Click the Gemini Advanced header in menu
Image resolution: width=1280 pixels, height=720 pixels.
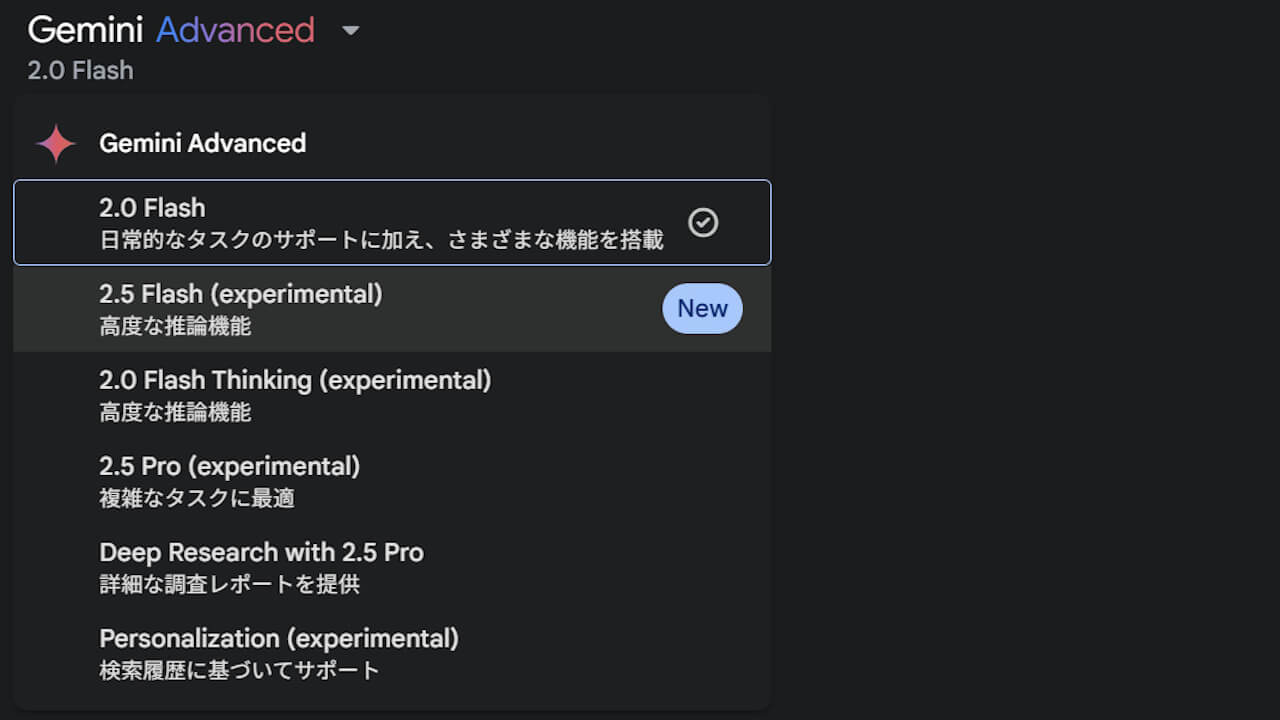point(202,143)
